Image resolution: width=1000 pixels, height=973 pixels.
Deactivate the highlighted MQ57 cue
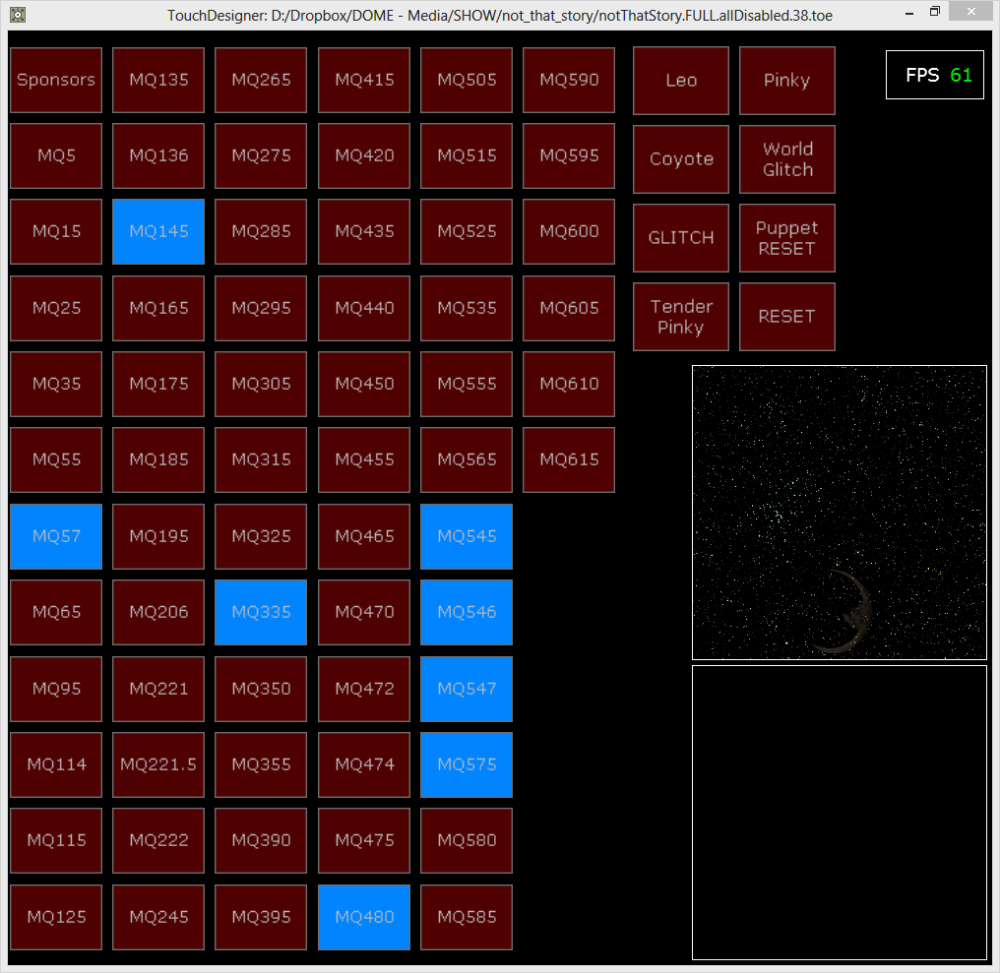[56, 536]
